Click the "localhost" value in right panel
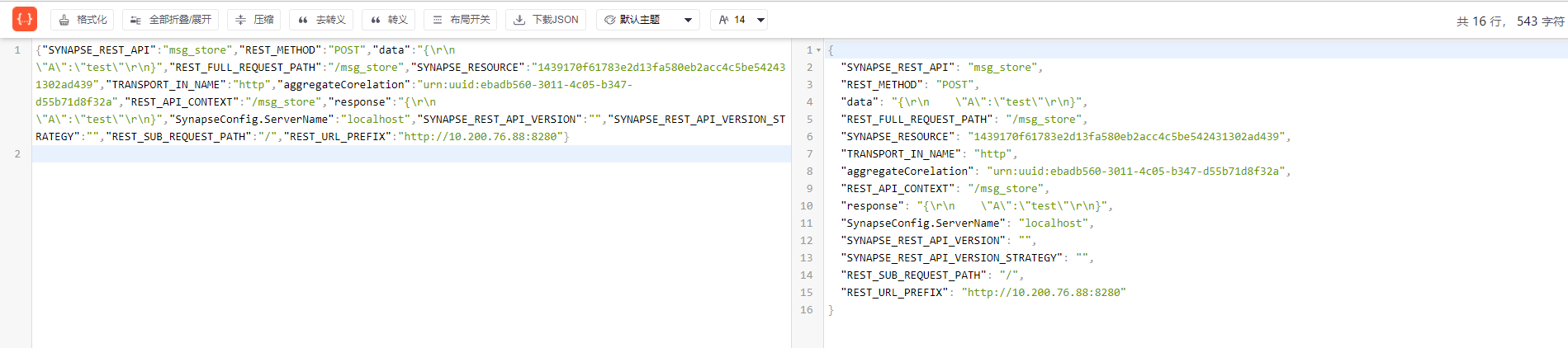 (1054, 223)
